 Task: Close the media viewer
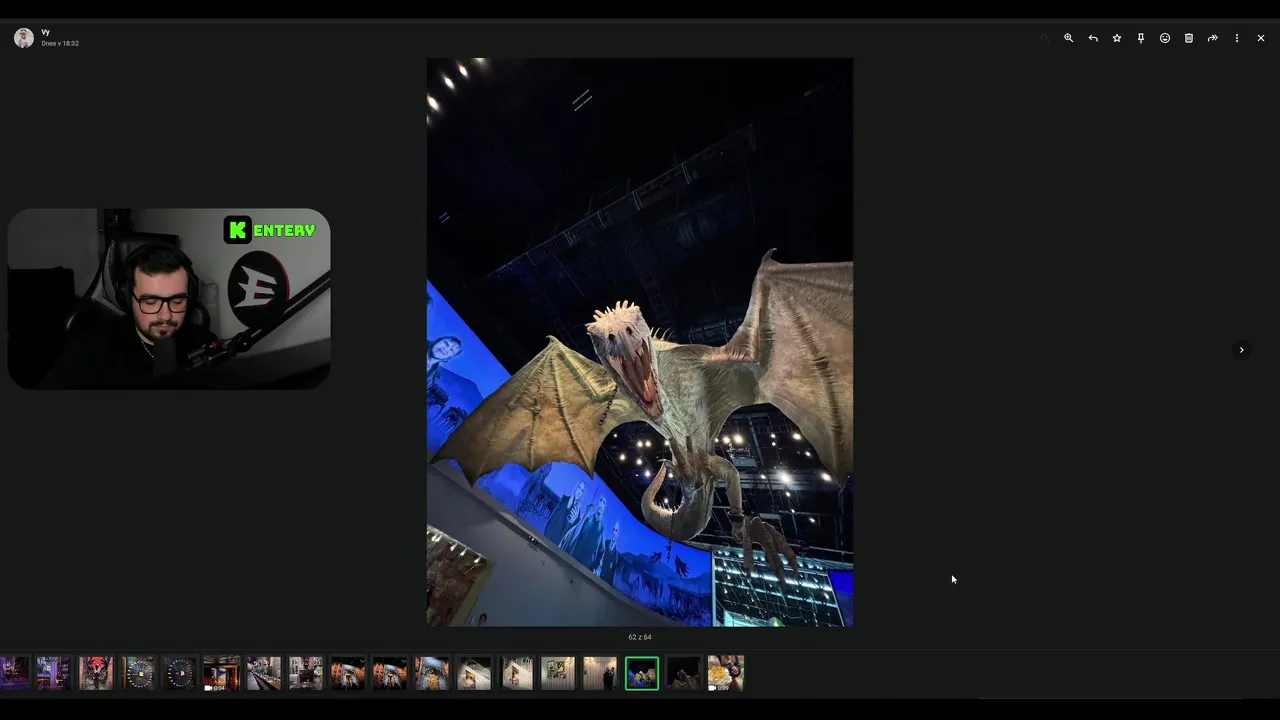[1261, 38]
